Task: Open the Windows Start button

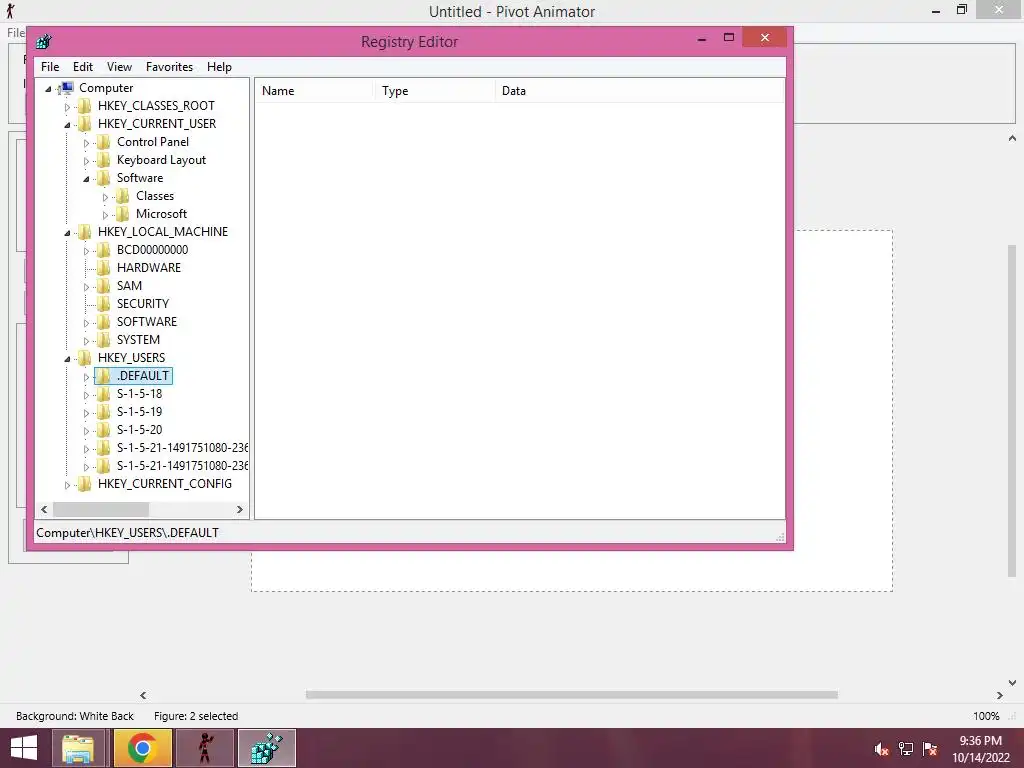Action: (x=24, y=748)
